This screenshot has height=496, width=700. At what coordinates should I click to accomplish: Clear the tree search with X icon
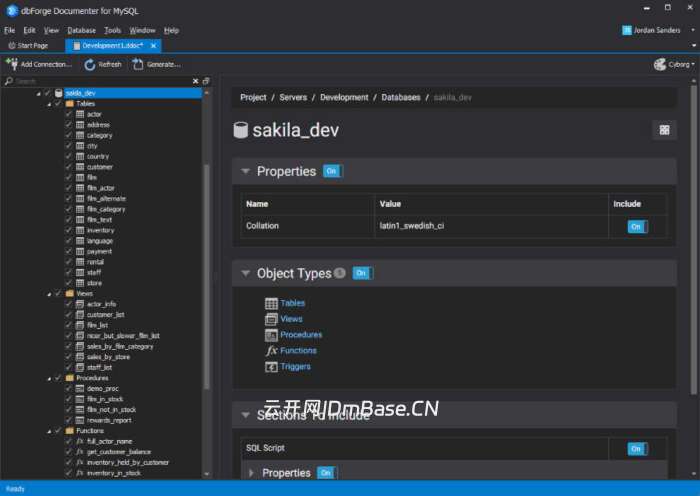tap(195, 81)
